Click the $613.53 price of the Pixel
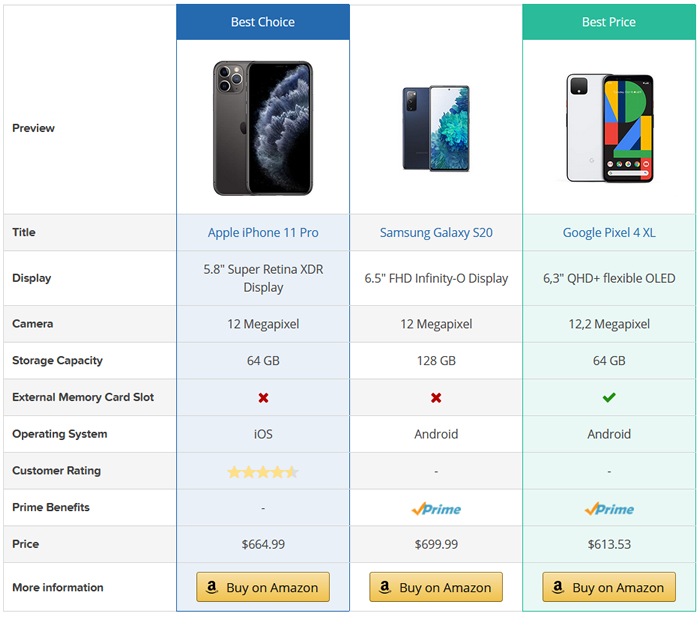 pyautogui.click(x=609, y=544)
